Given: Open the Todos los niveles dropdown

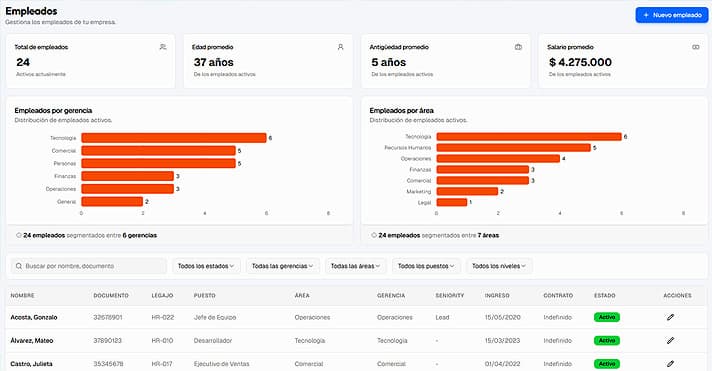Looking at the screenshot, I should [x=499, y=266].
